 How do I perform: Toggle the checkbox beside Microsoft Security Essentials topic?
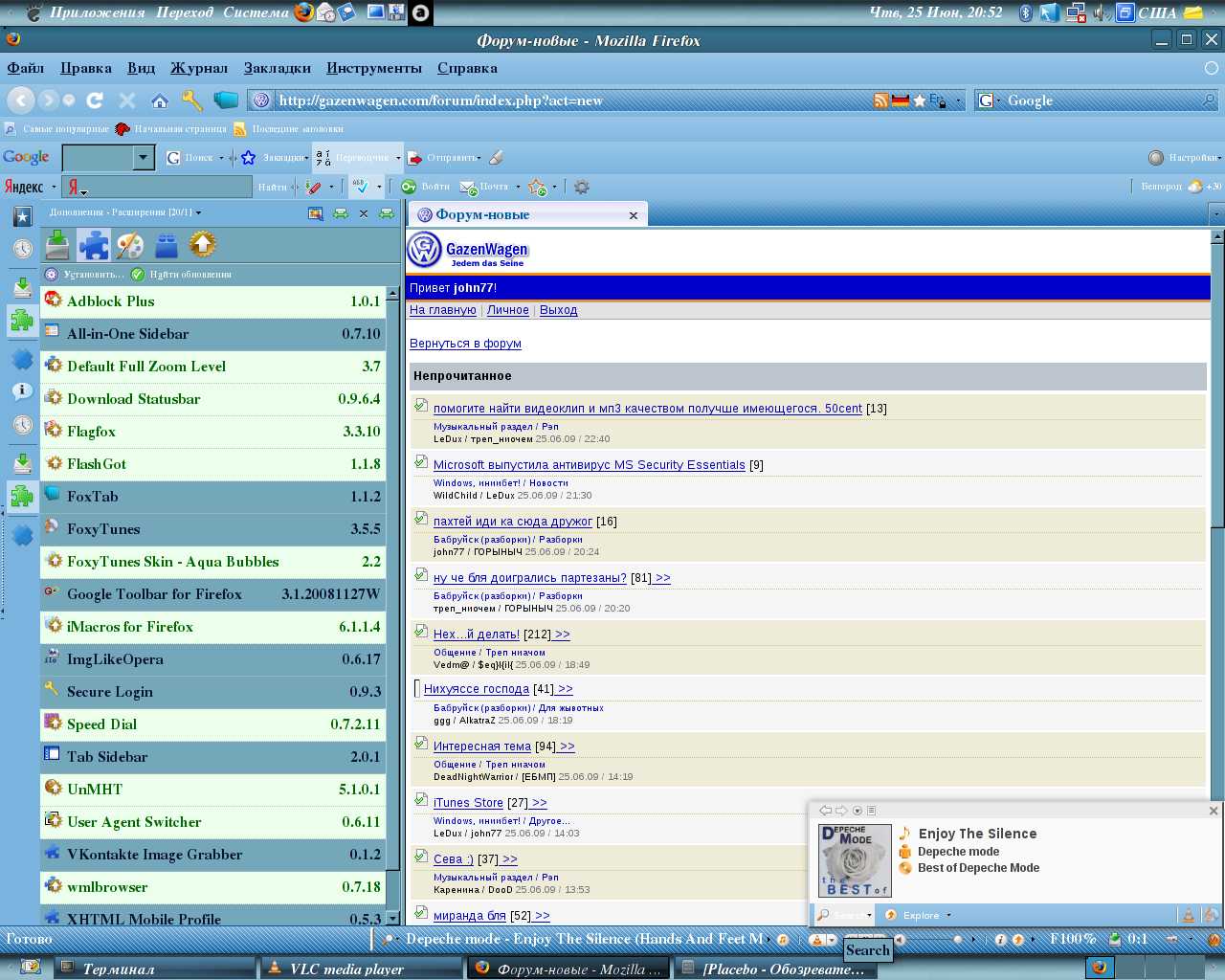click(421, 462)
